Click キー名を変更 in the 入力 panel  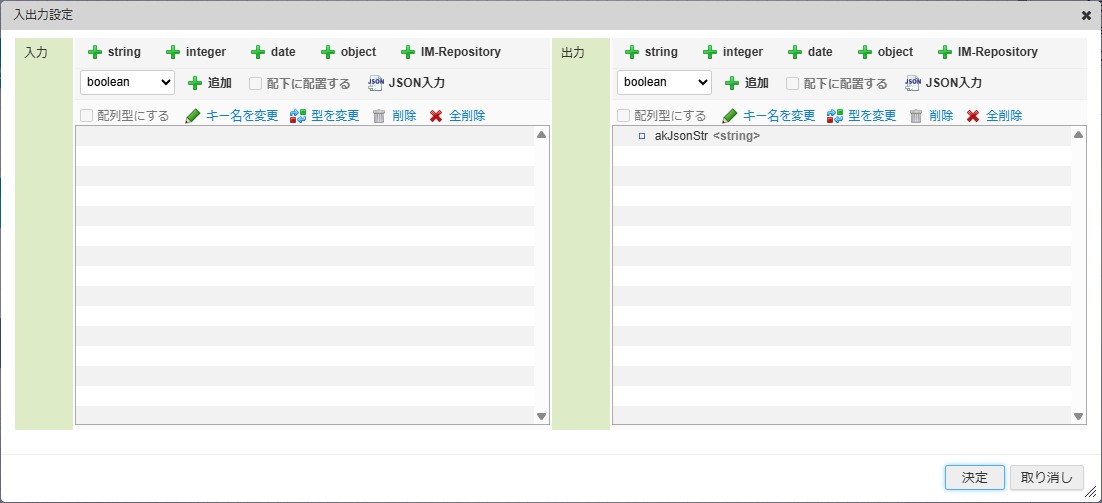click(x=232, y=116)
